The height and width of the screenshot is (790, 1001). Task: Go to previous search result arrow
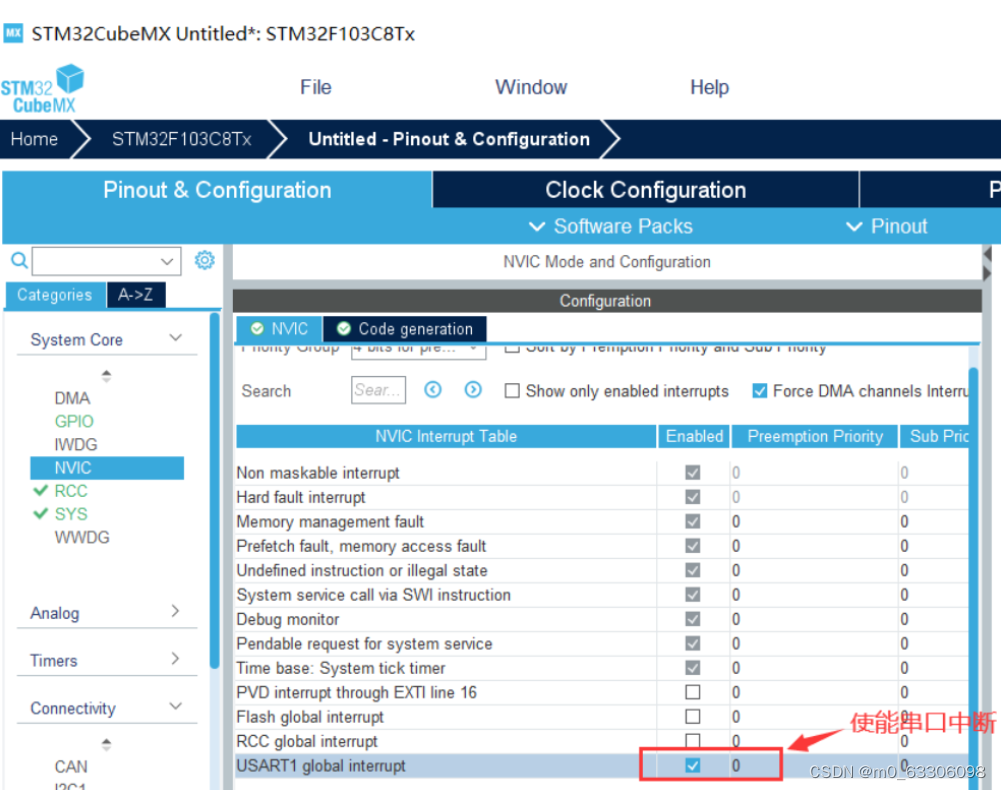coord(433,390)
